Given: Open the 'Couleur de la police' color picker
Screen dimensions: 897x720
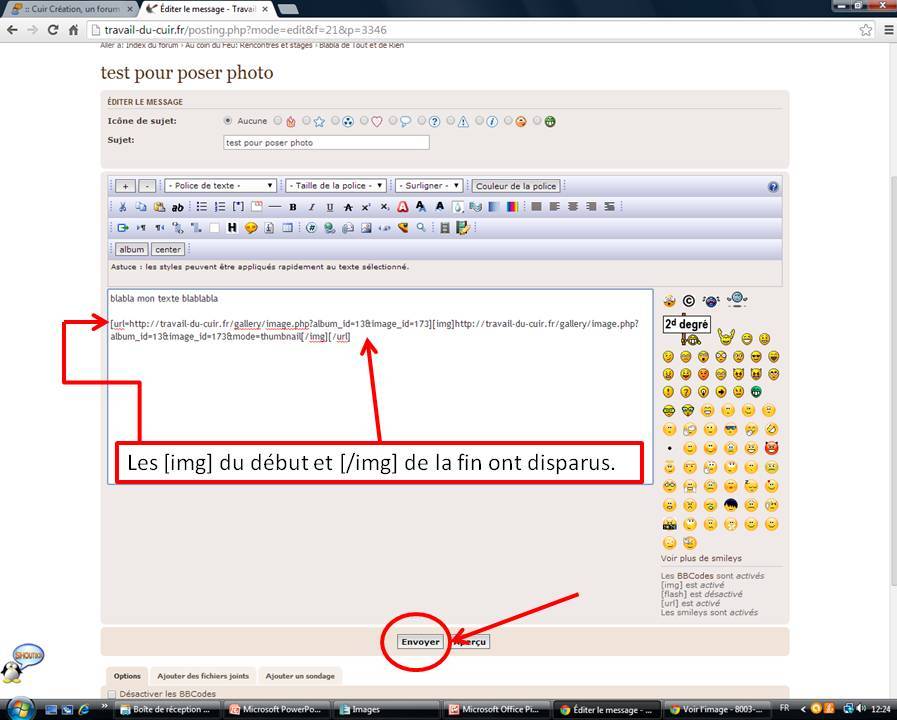Looking at the screenshot, I should coord(516,186).
